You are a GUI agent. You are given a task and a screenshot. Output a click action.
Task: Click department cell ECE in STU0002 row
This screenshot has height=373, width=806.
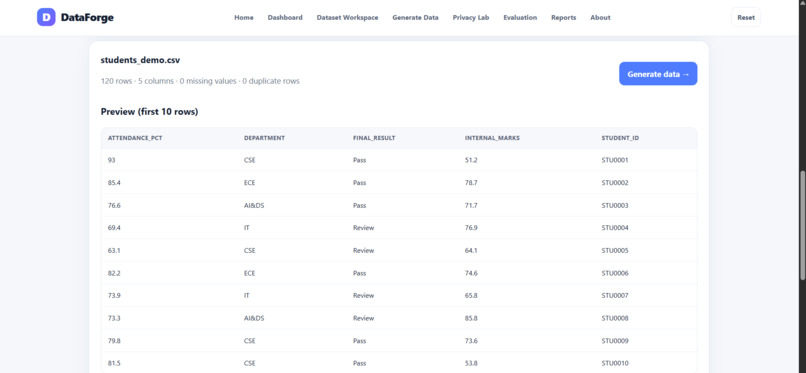tap(249, 183)
